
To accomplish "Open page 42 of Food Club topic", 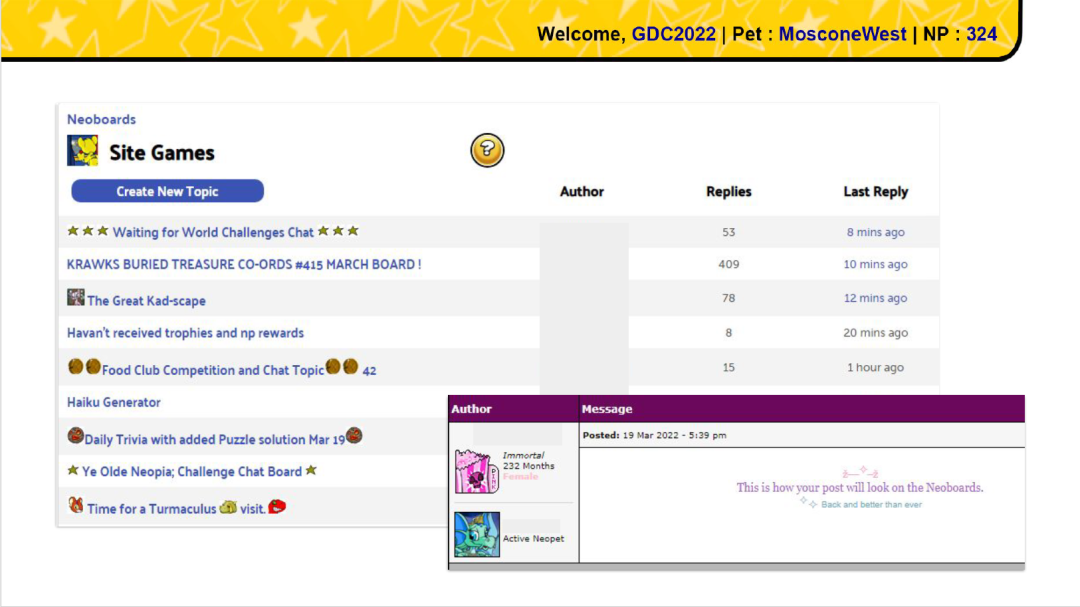I will pos(369,371).
